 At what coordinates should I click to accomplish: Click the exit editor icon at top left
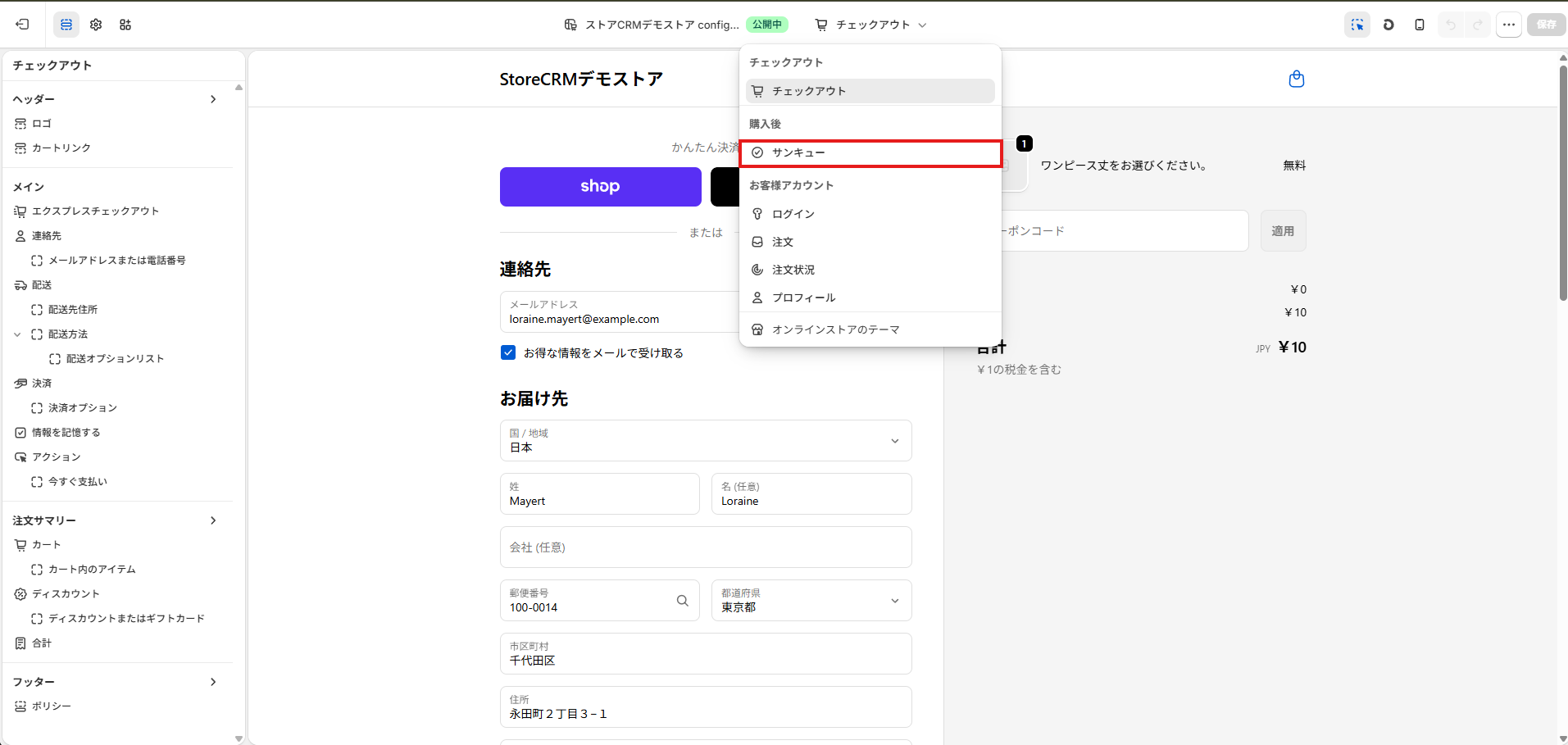22,25
